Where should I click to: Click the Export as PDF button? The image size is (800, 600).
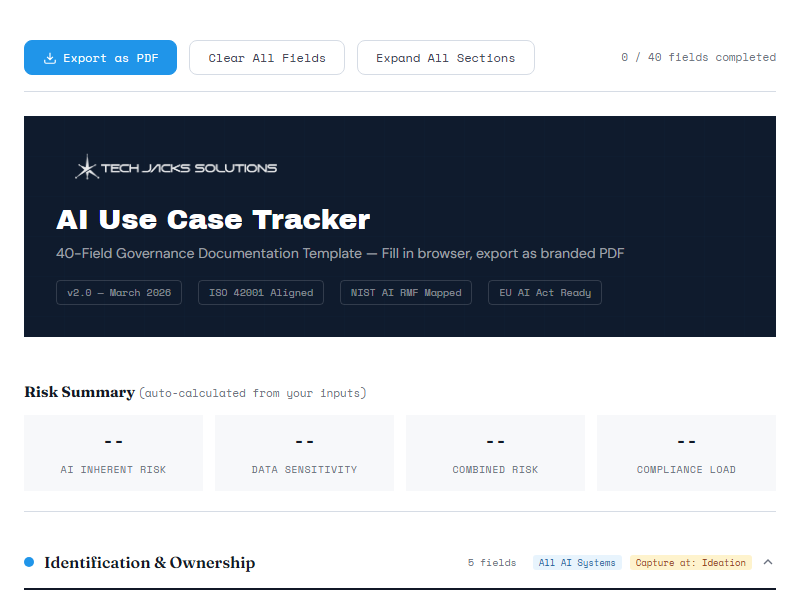[100, 57]
